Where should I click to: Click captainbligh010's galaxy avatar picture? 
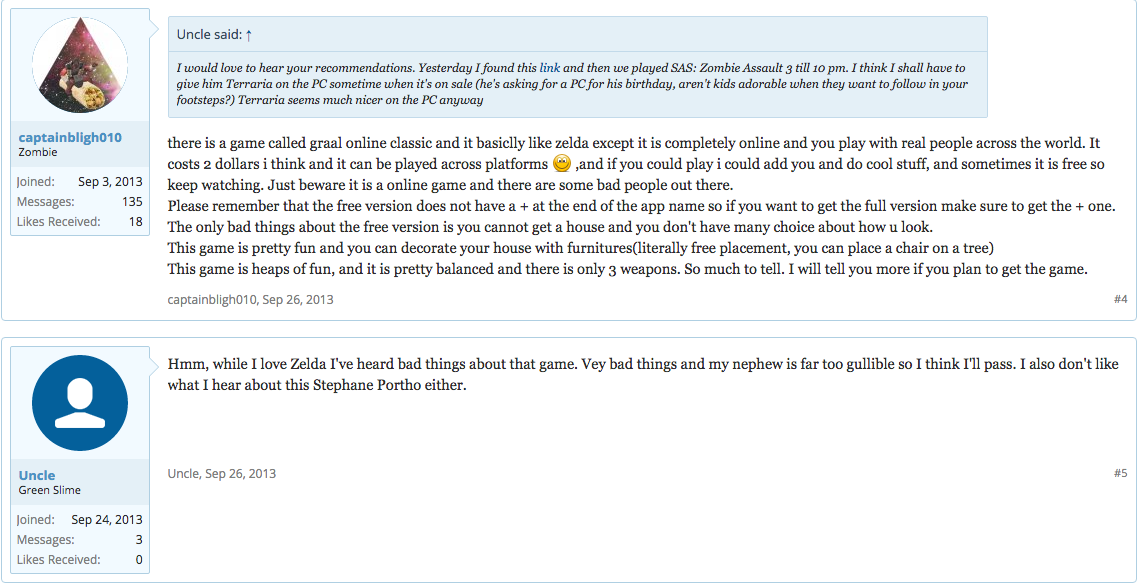(x=80, y=65)
